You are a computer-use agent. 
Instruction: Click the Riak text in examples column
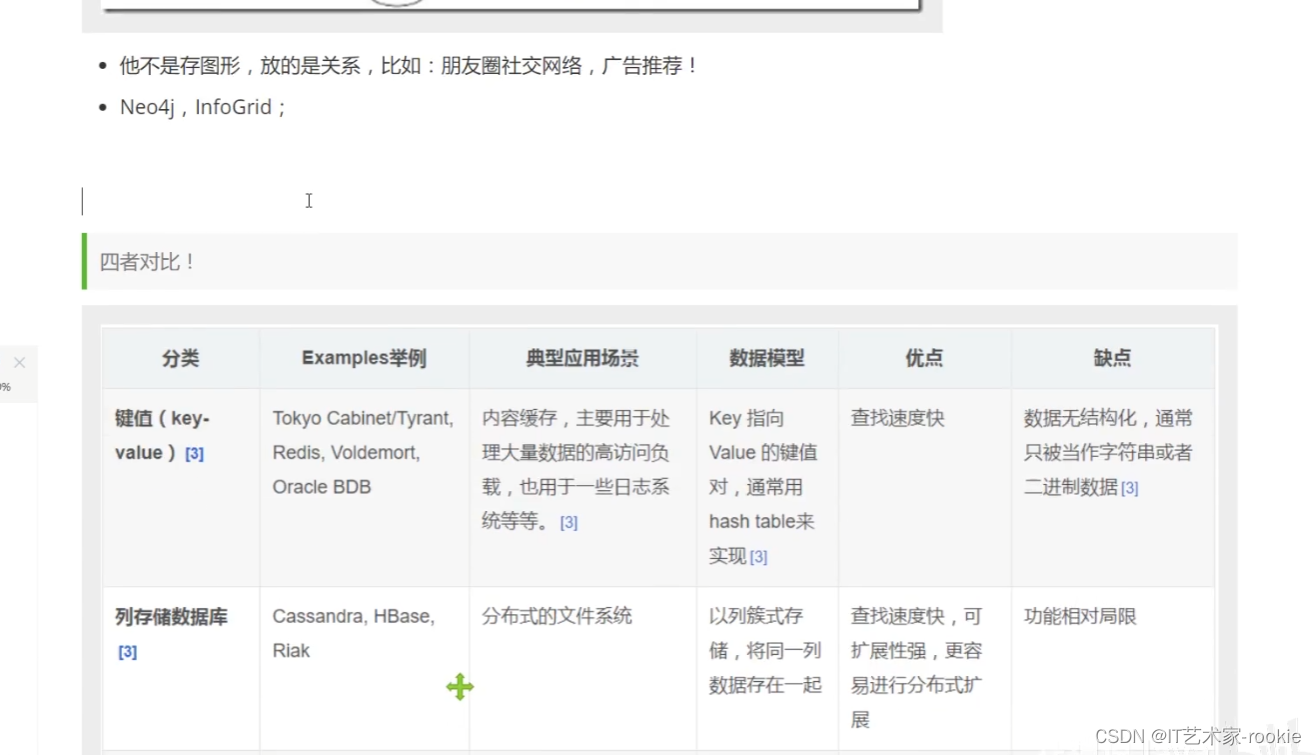(291, 651)
